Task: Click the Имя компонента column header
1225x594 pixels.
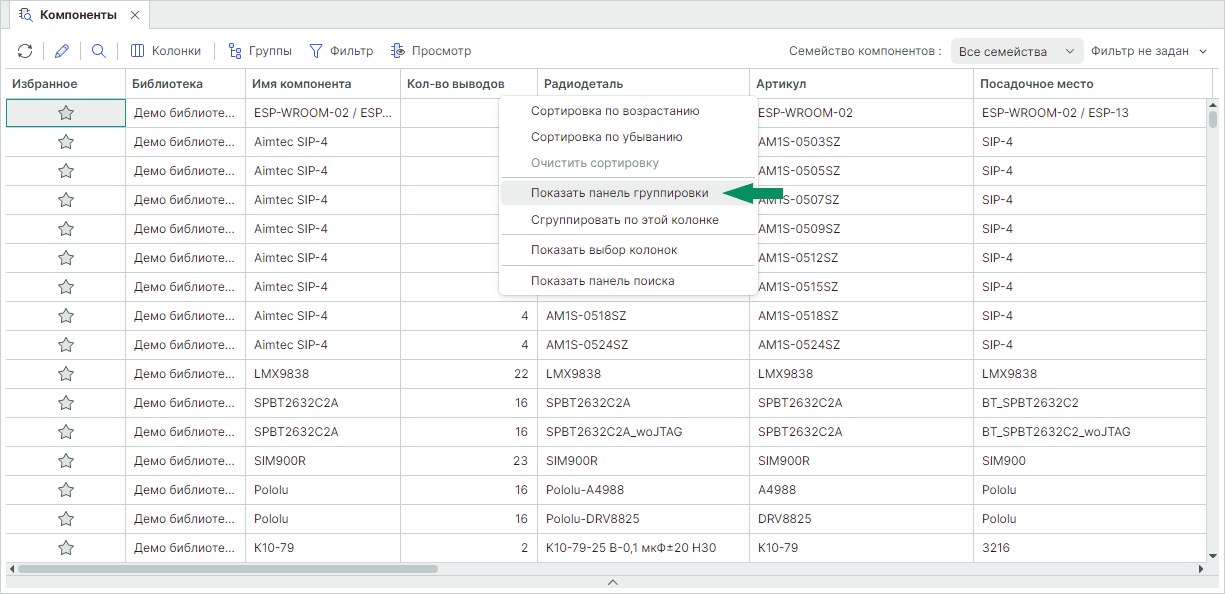Action: [323, 84]
